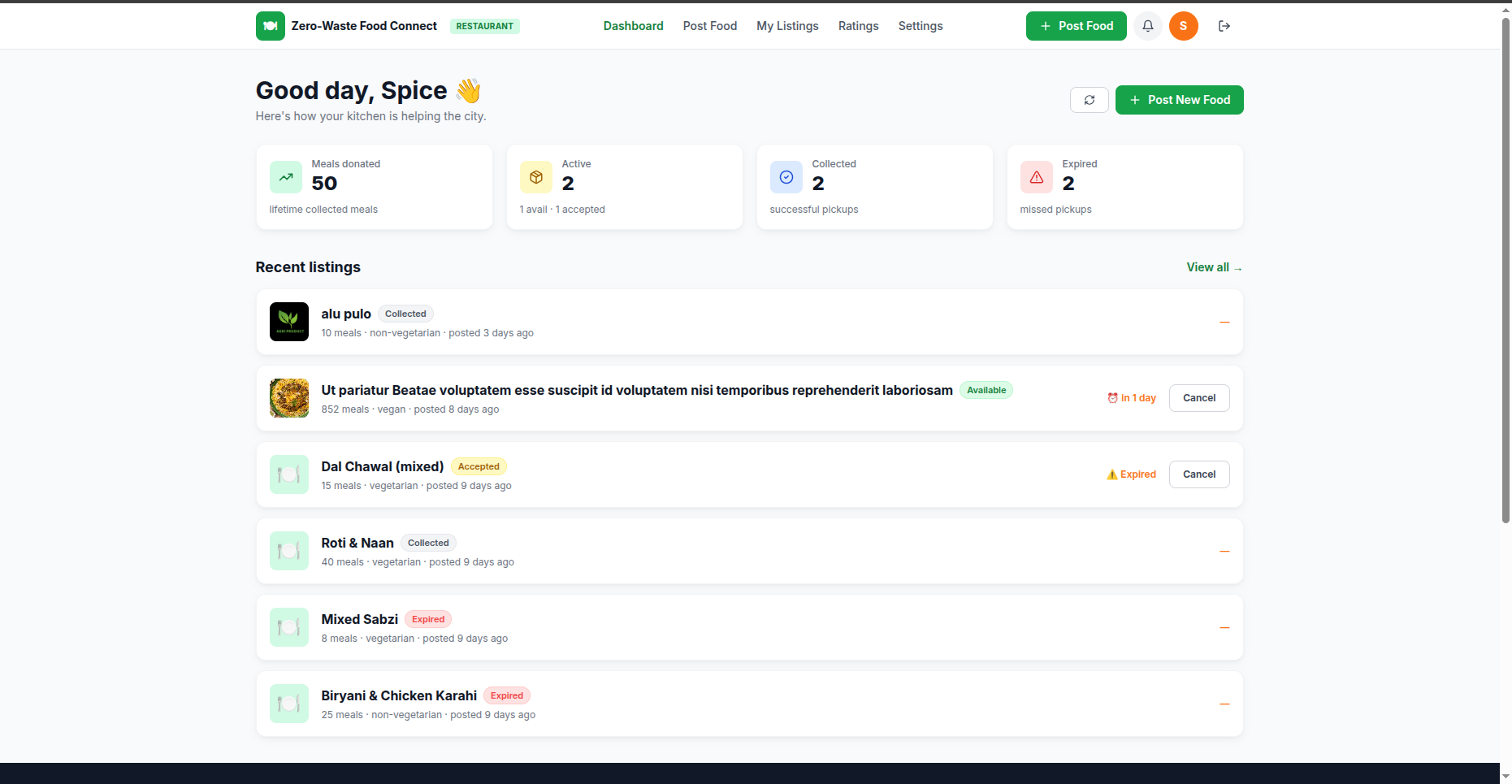Open the Ratings nav item
Screen dimensions: 1512x784
coord(858,26)
